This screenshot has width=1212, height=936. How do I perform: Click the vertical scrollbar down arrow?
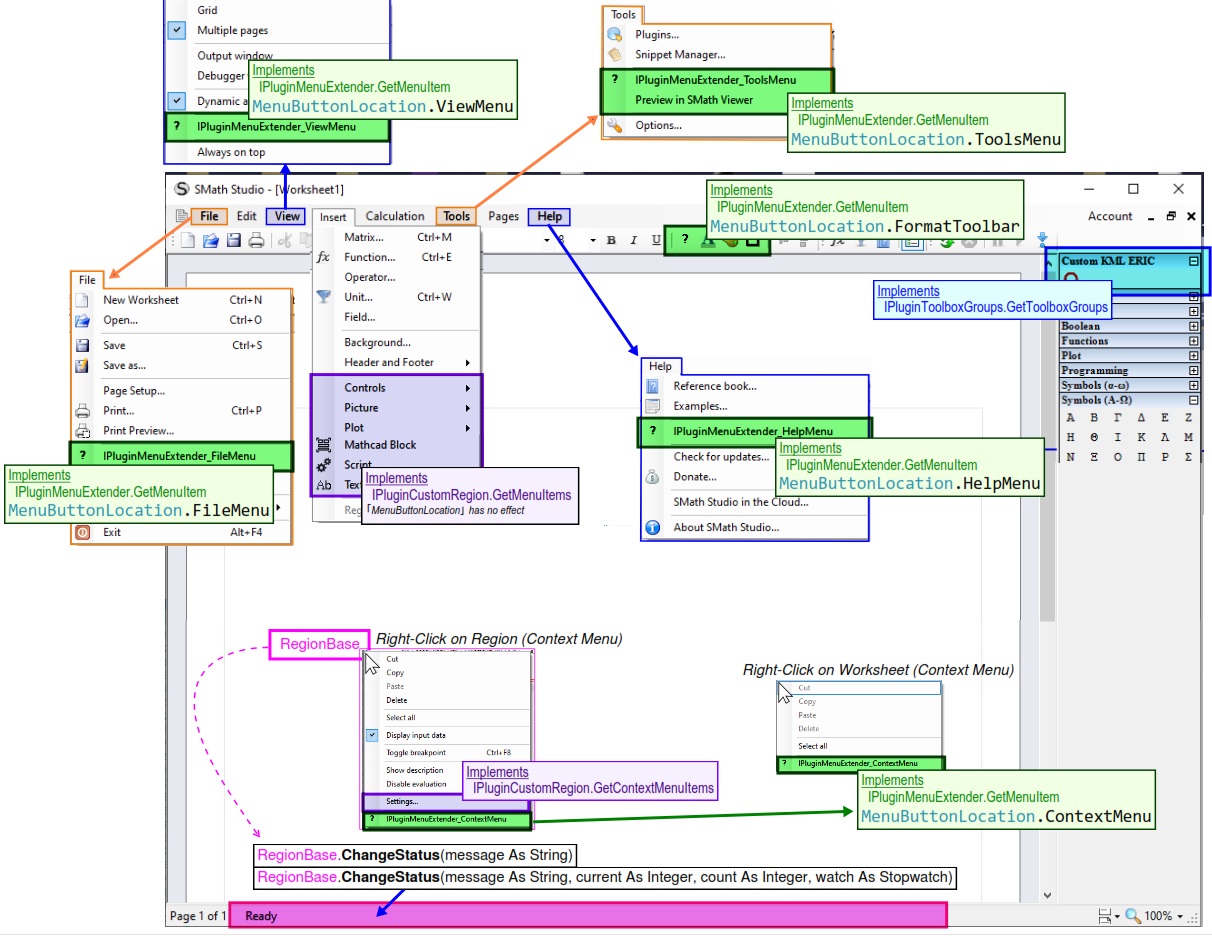point(1048,895)
